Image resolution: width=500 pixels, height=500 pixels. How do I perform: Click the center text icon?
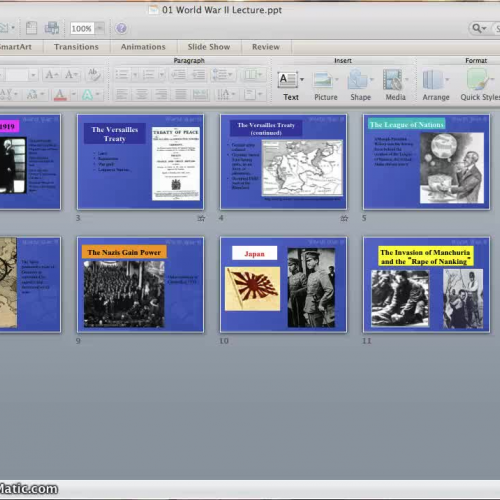(x=142, y=95)
